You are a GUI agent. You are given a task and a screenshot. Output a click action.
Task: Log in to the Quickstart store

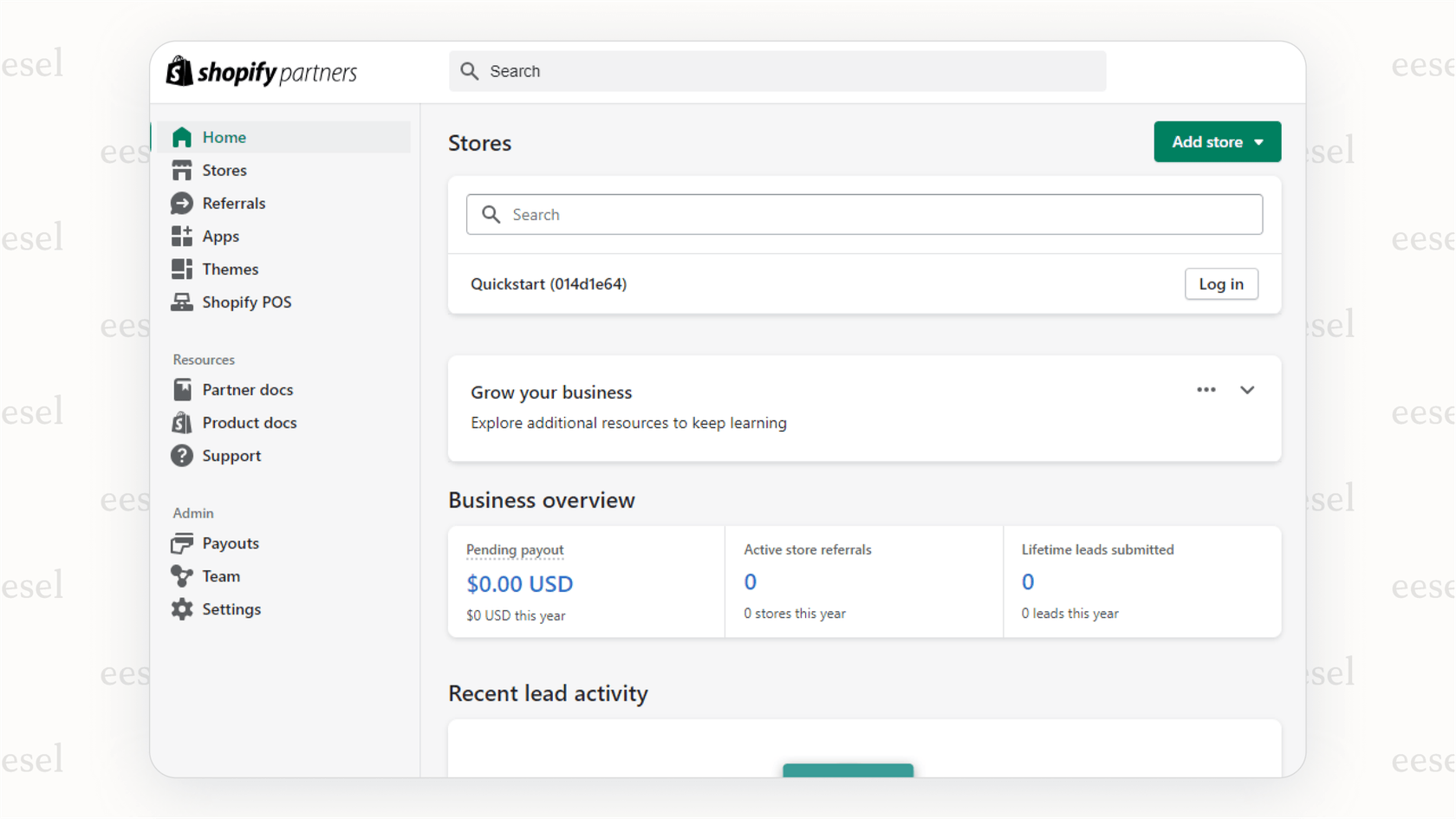(x=1221, y=283)
